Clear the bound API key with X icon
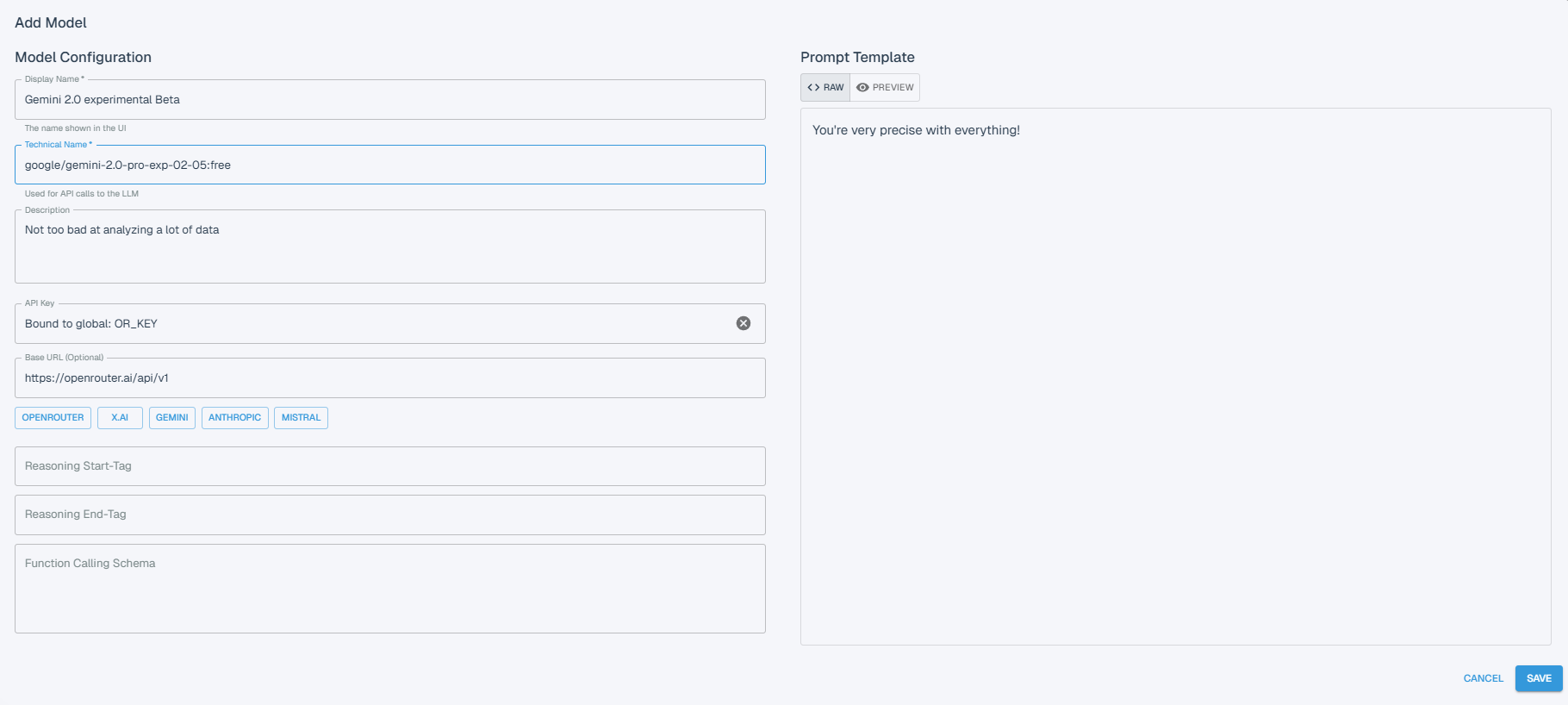 [x=743, y=323]
